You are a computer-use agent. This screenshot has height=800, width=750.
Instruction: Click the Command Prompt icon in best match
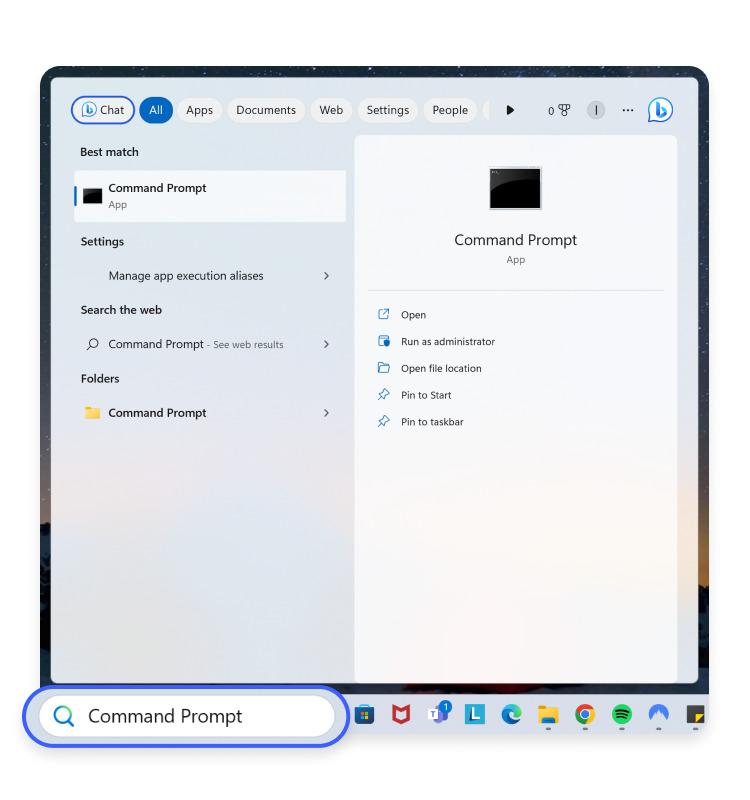92,196
